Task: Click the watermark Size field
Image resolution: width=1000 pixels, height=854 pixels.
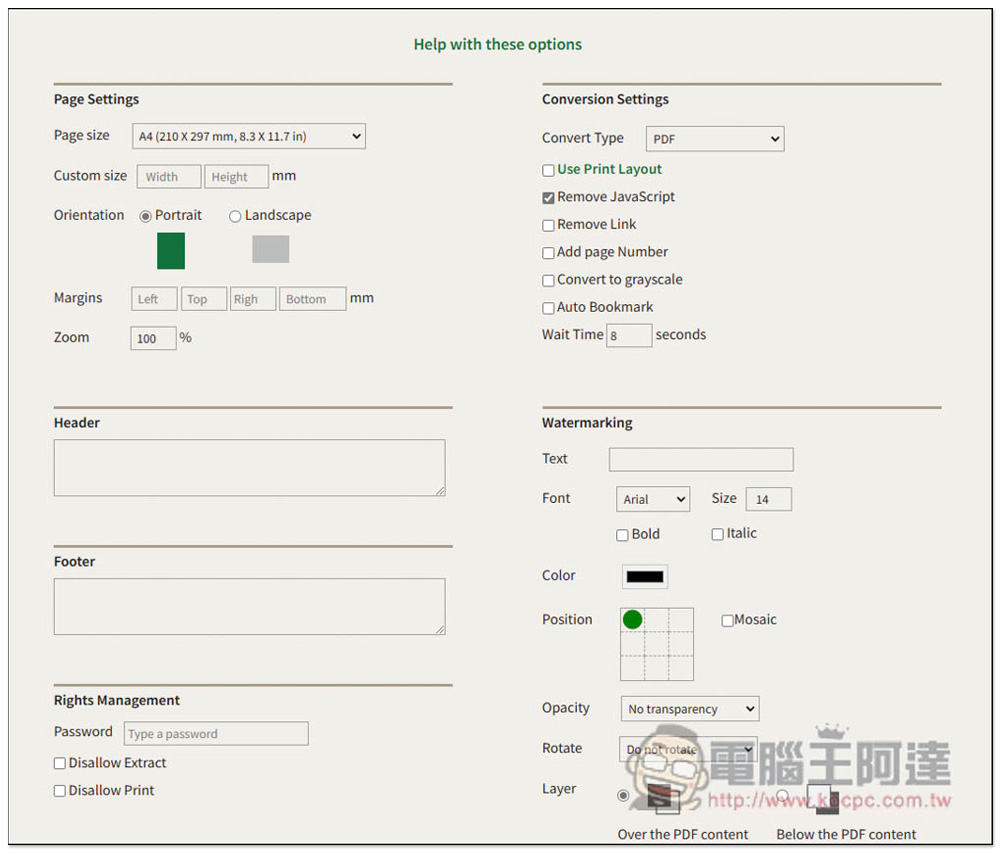Action: pyautogui.click(x=768, y=499)
